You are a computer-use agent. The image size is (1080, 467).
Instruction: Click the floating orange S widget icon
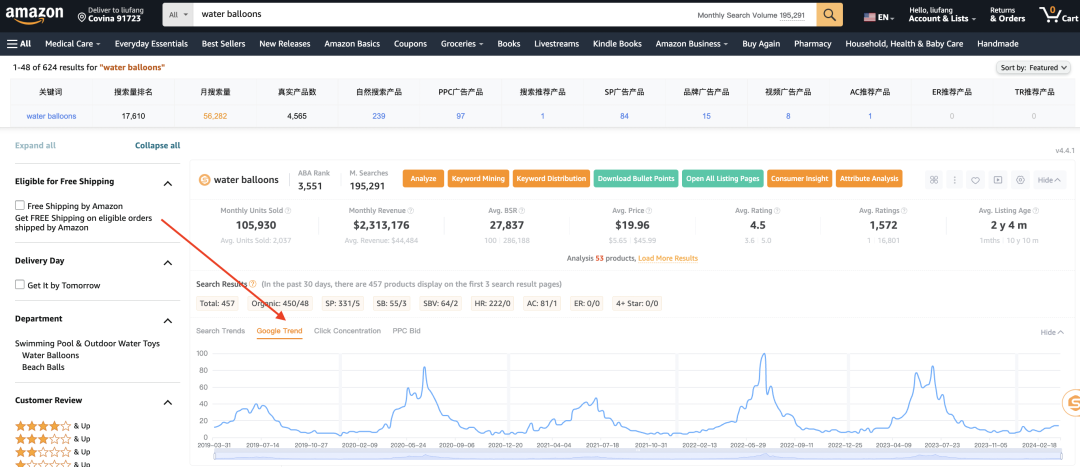1072,402
